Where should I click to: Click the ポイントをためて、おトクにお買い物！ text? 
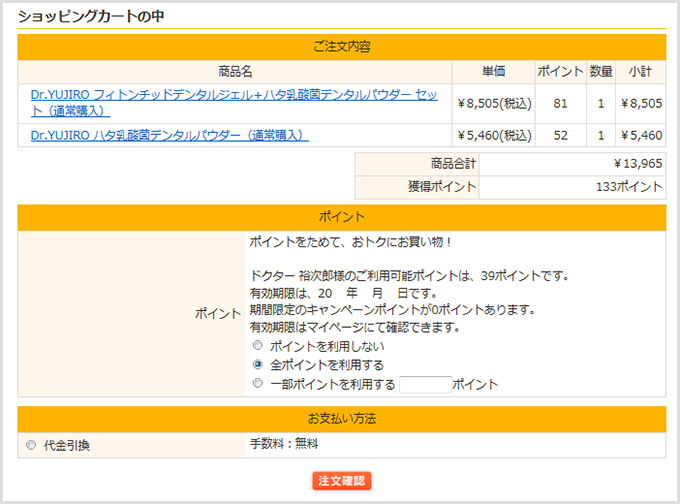pyautogui.click(x=351, y=242)
